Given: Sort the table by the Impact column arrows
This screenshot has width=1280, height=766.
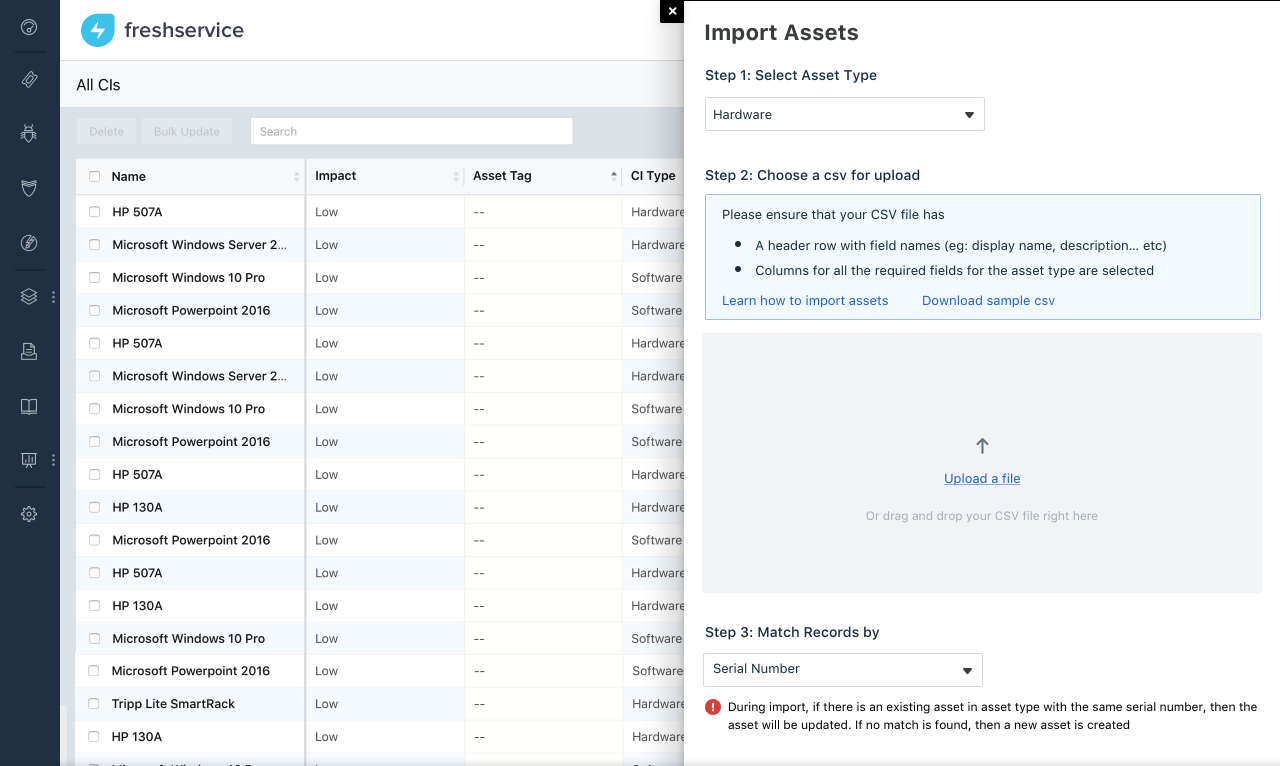Looking at the screenshot, I should 456,177.
